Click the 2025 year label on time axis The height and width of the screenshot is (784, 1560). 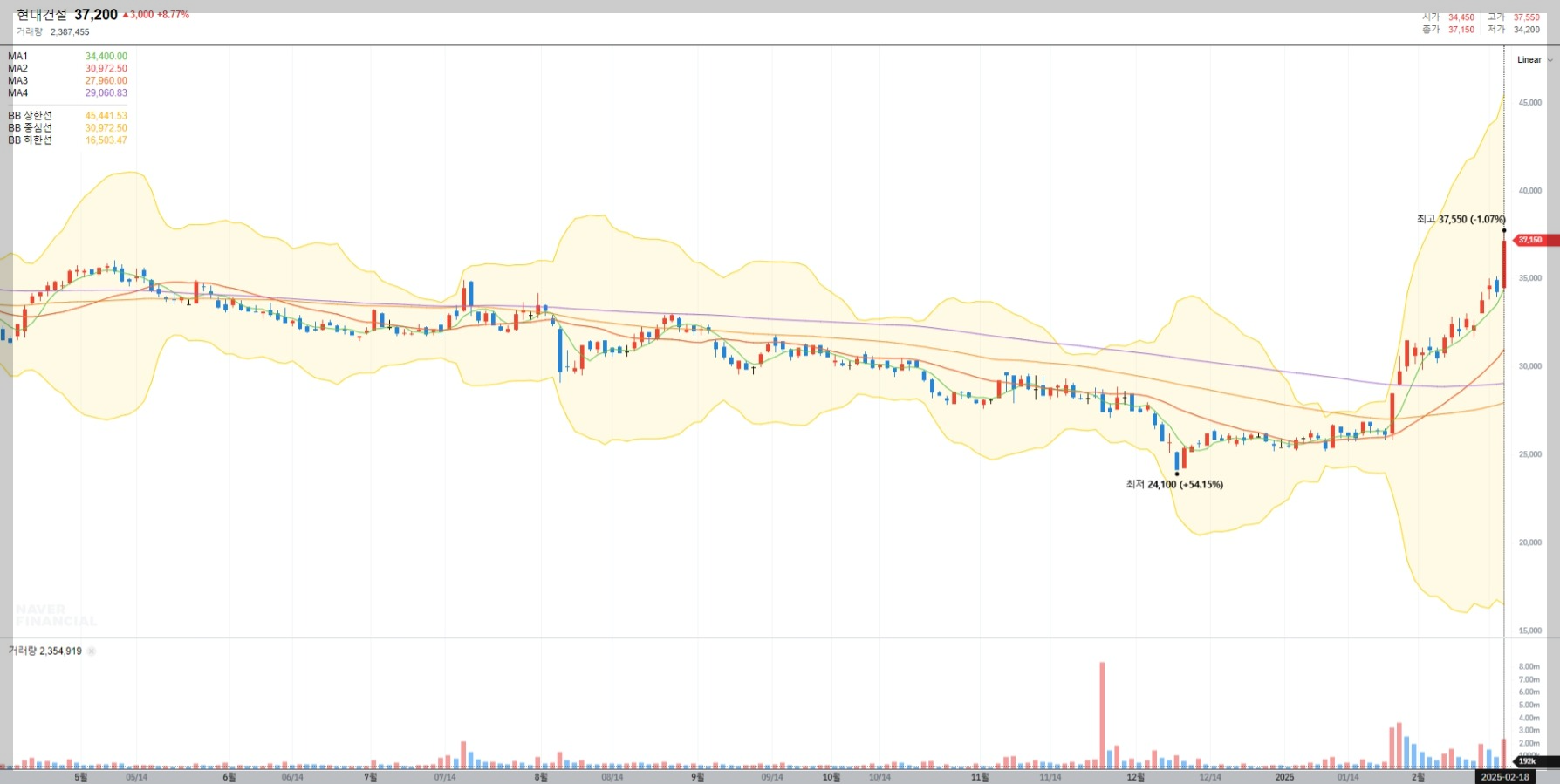[1284, 777]
